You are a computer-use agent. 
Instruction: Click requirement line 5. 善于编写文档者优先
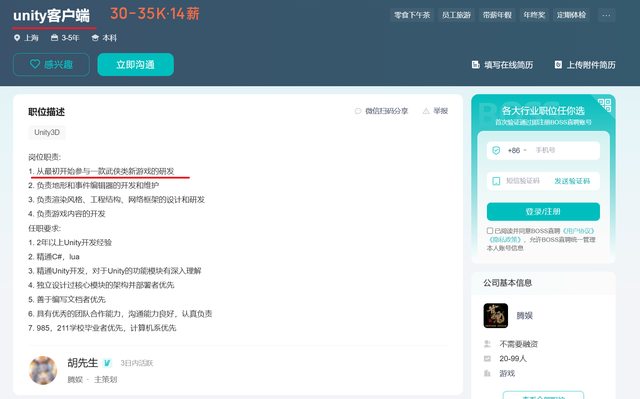(x=67, y=299)
